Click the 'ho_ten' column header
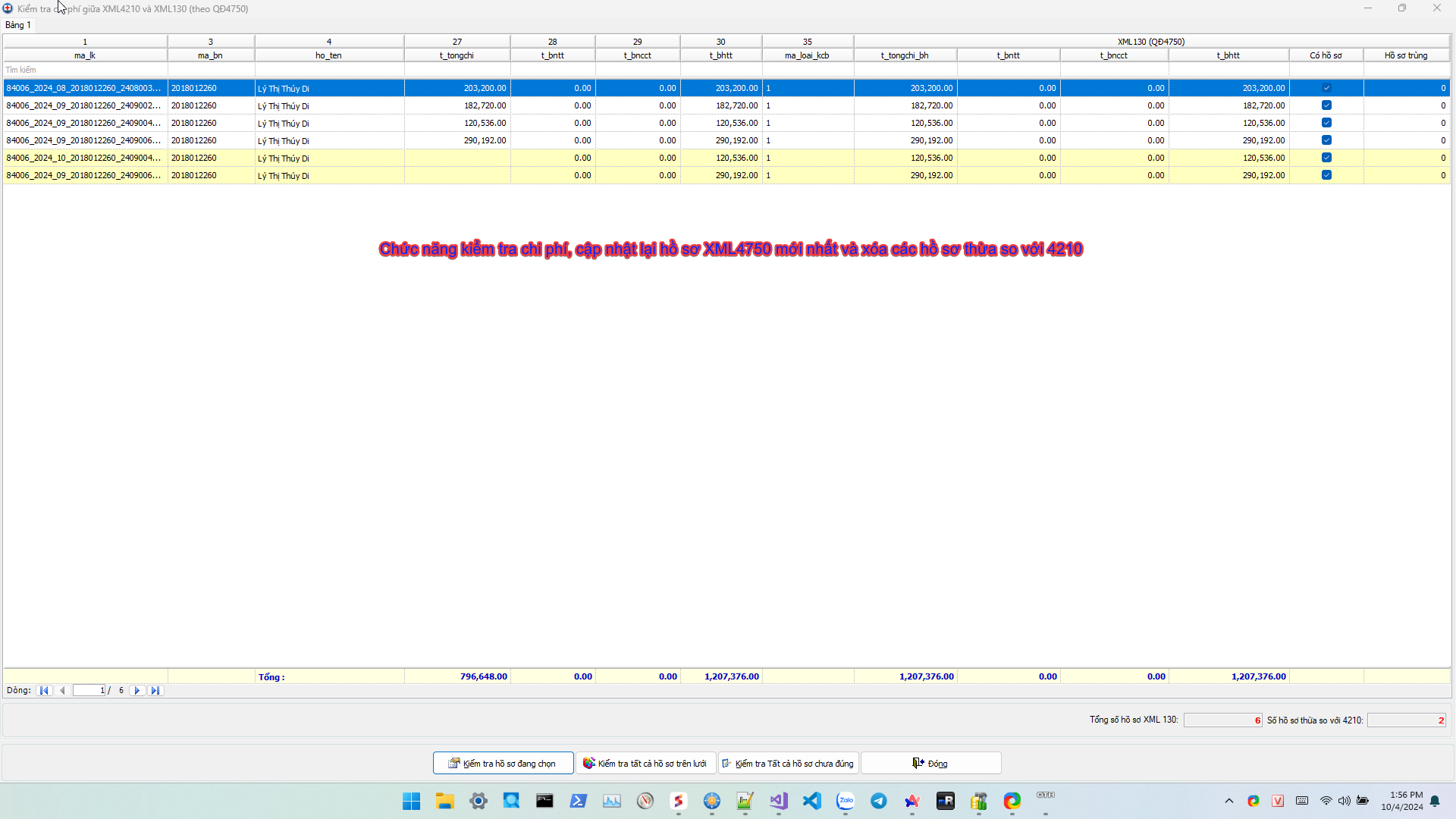The width and height of the screenshot is (1456, 819). pyautogui.click(x=328, y=55)
